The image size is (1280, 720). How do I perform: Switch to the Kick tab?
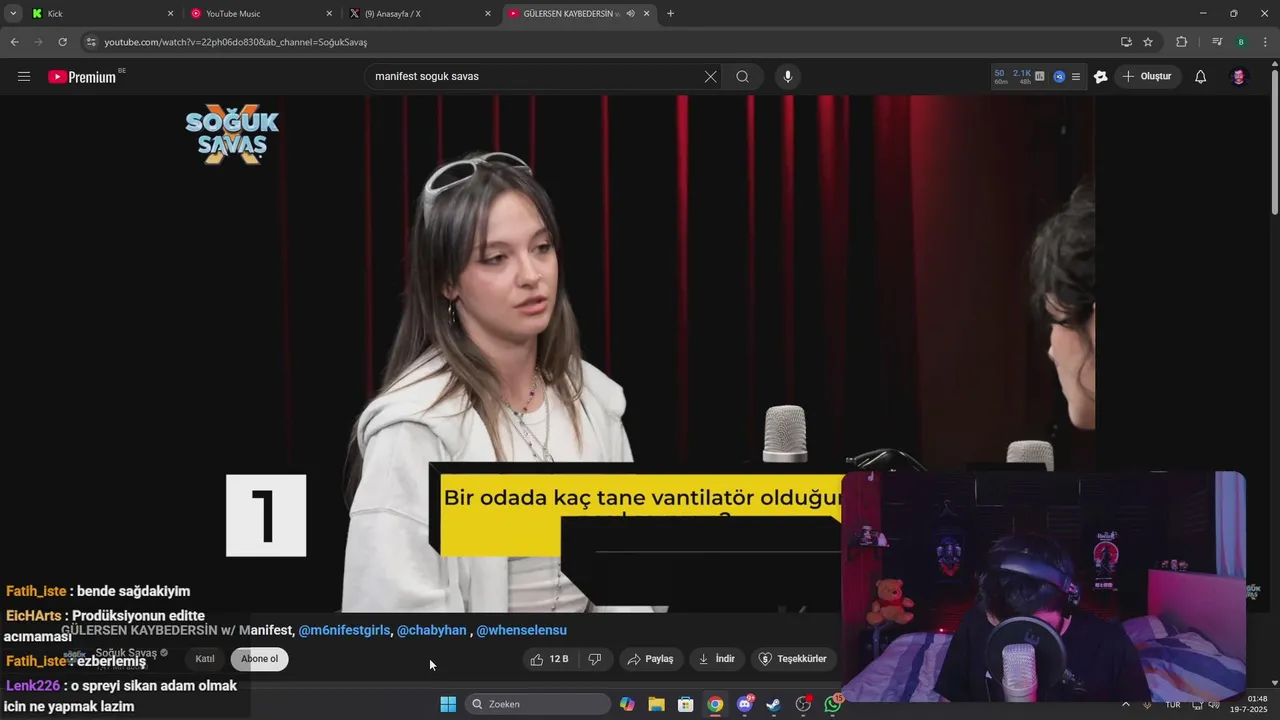[100, 14]
